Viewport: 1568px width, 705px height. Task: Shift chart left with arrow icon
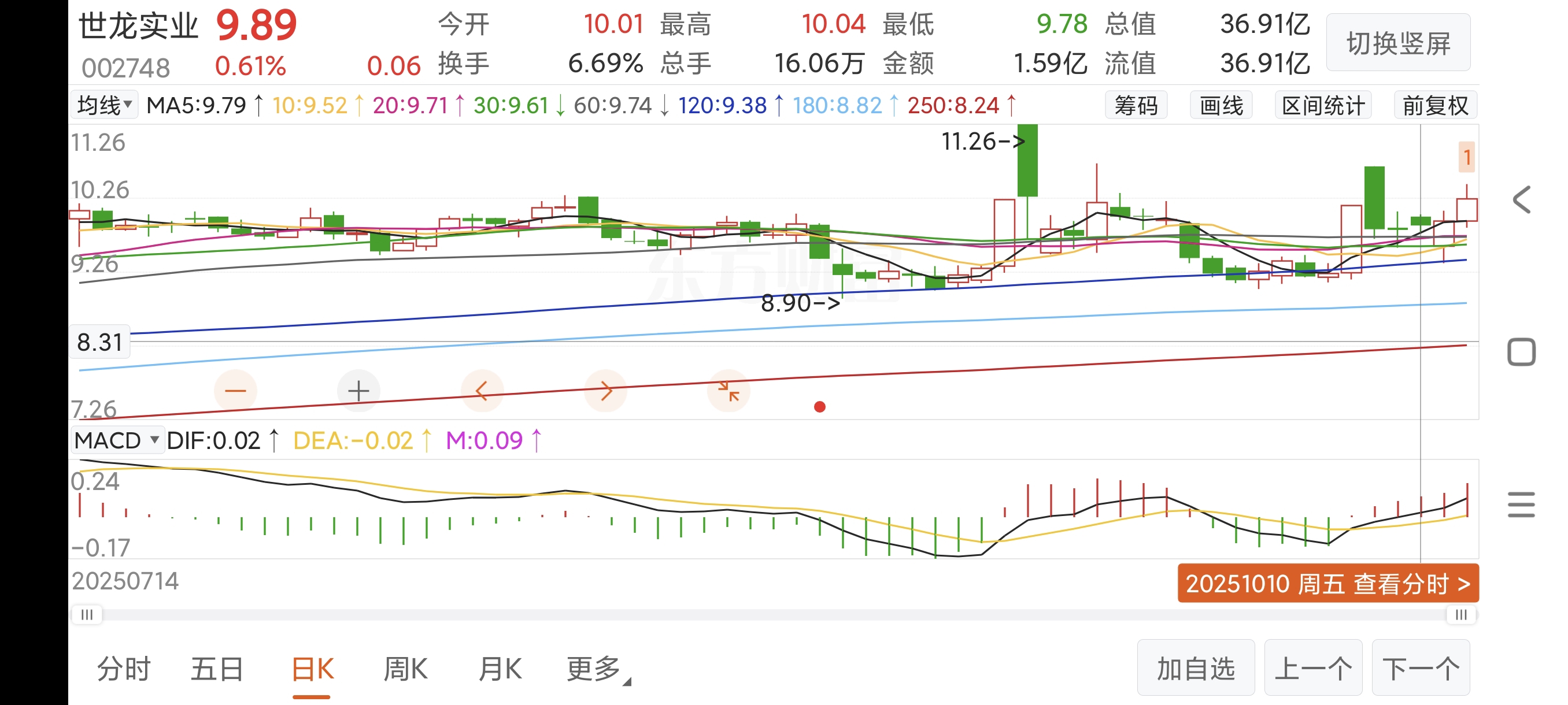point(482,391)
